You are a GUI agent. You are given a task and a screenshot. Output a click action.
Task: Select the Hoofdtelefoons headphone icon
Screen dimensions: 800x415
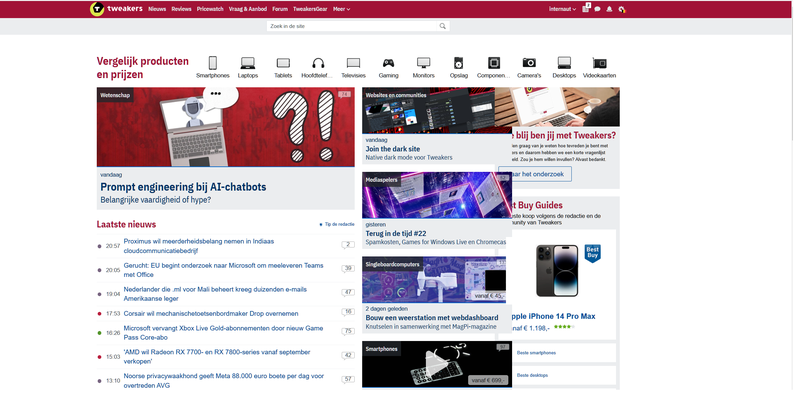pos(316,63)
